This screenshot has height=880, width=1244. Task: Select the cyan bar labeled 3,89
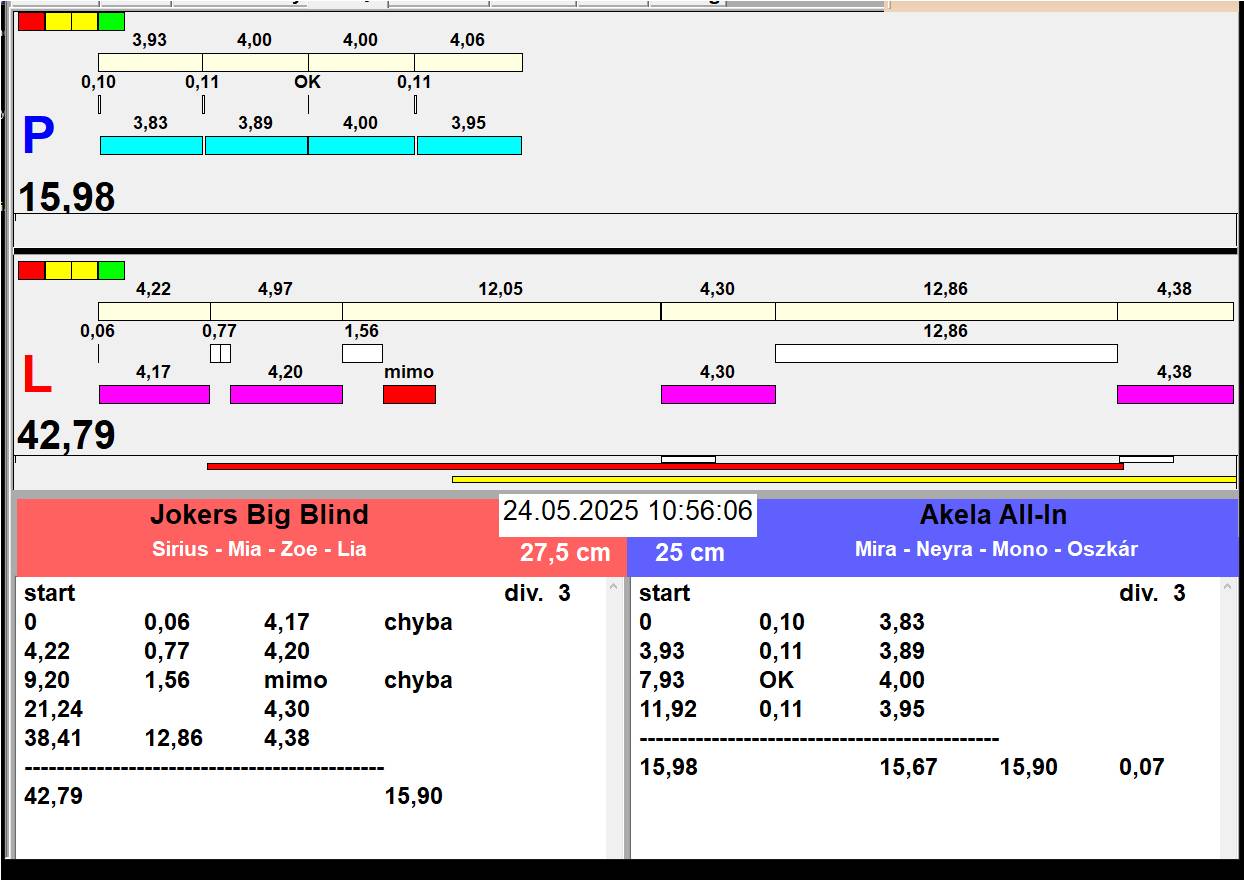[x=256, y=145]
